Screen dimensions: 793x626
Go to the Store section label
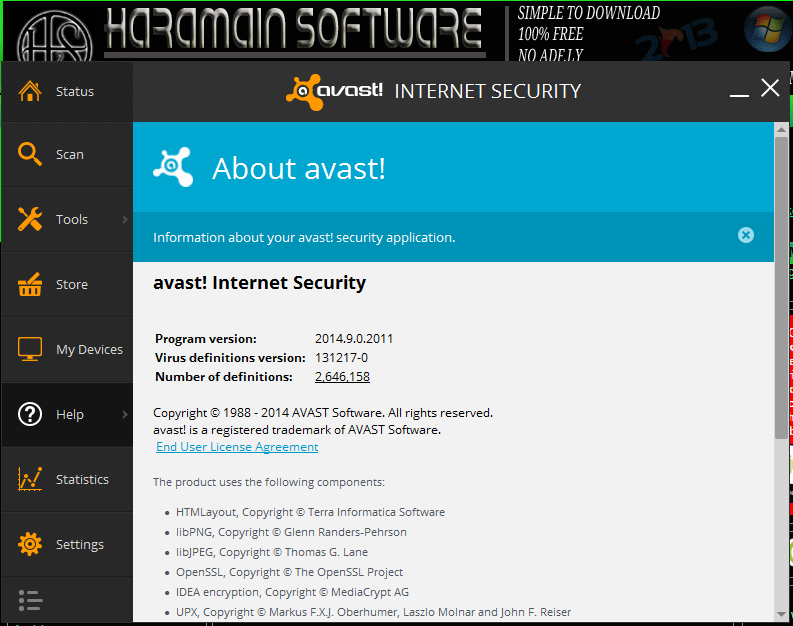click(x=72, y=285)
